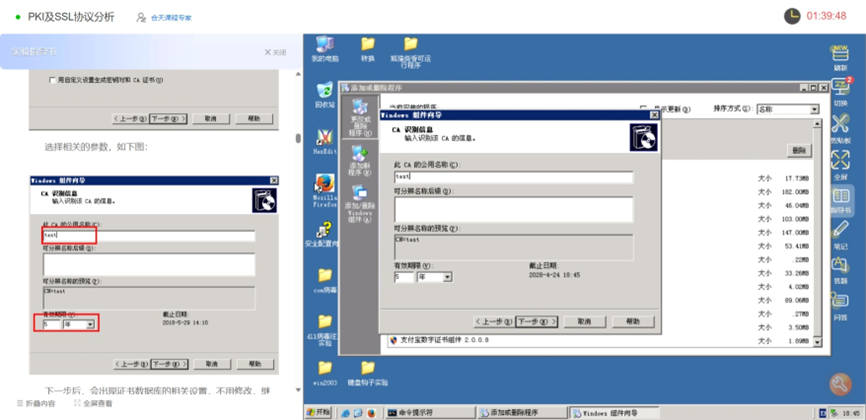Screen dimensions: 866x420
Task: Click the countdown timer clock icon
Action: click(x=792, y=16)
